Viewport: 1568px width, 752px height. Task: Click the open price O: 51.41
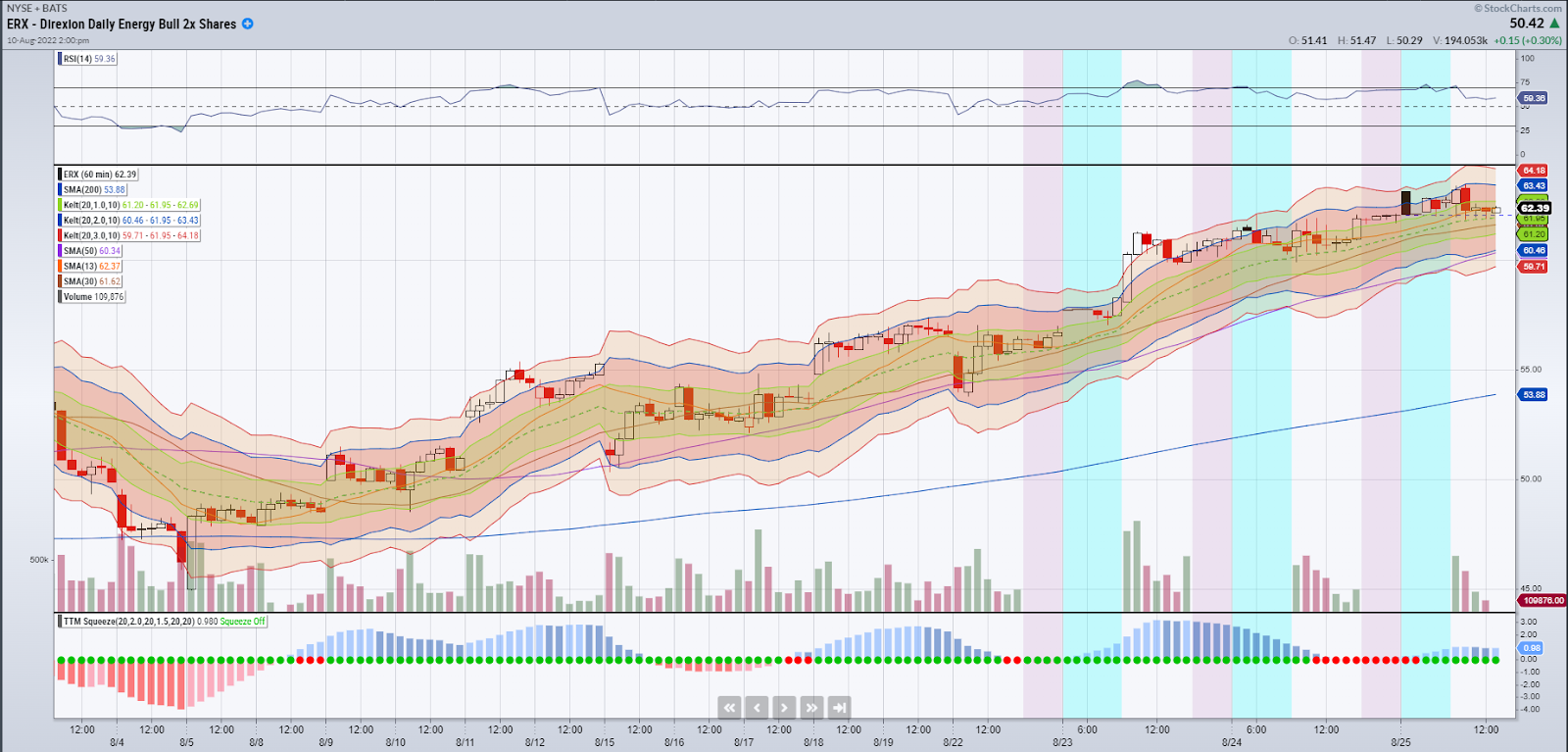[x=1308, y=40]
